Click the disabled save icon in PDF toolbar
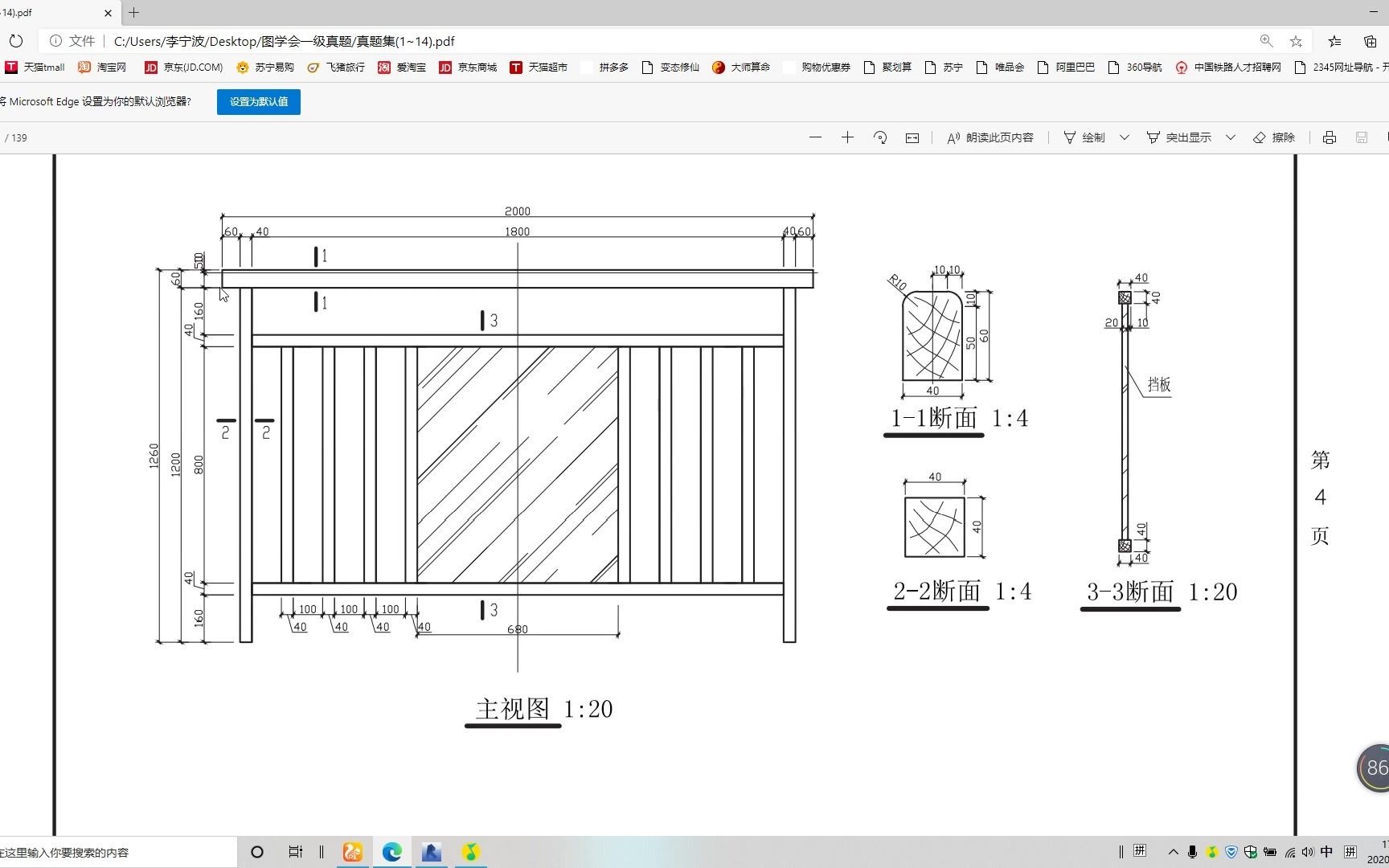Screen dimensions: 1389x868 click(1362, 137)
